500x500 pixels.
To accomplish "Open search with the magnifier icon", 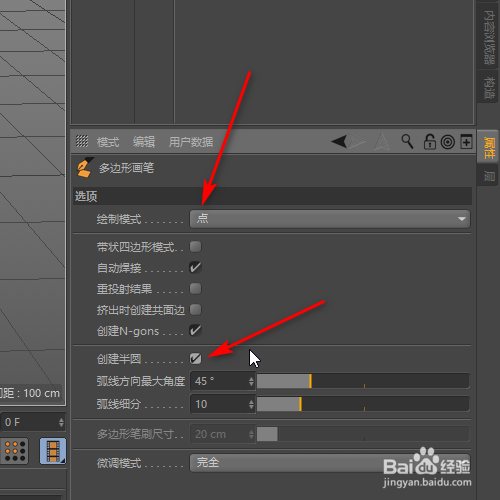I will [407, 141].
